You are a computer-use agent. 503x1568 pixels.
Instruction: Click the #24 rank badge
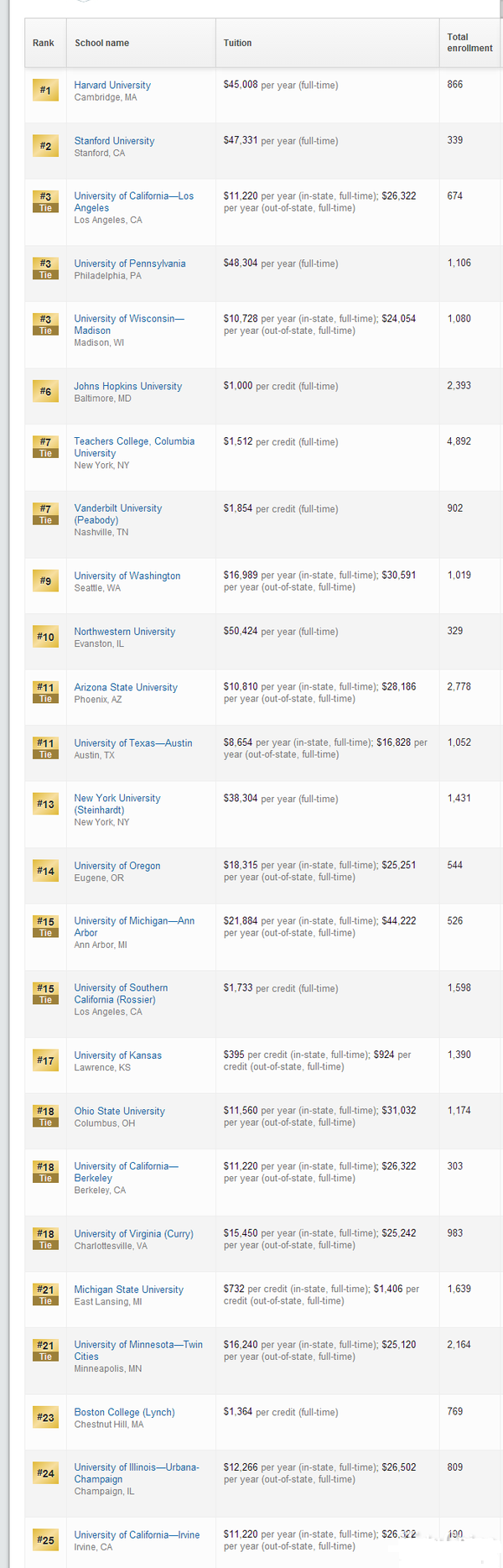(x=45, y=1472)
